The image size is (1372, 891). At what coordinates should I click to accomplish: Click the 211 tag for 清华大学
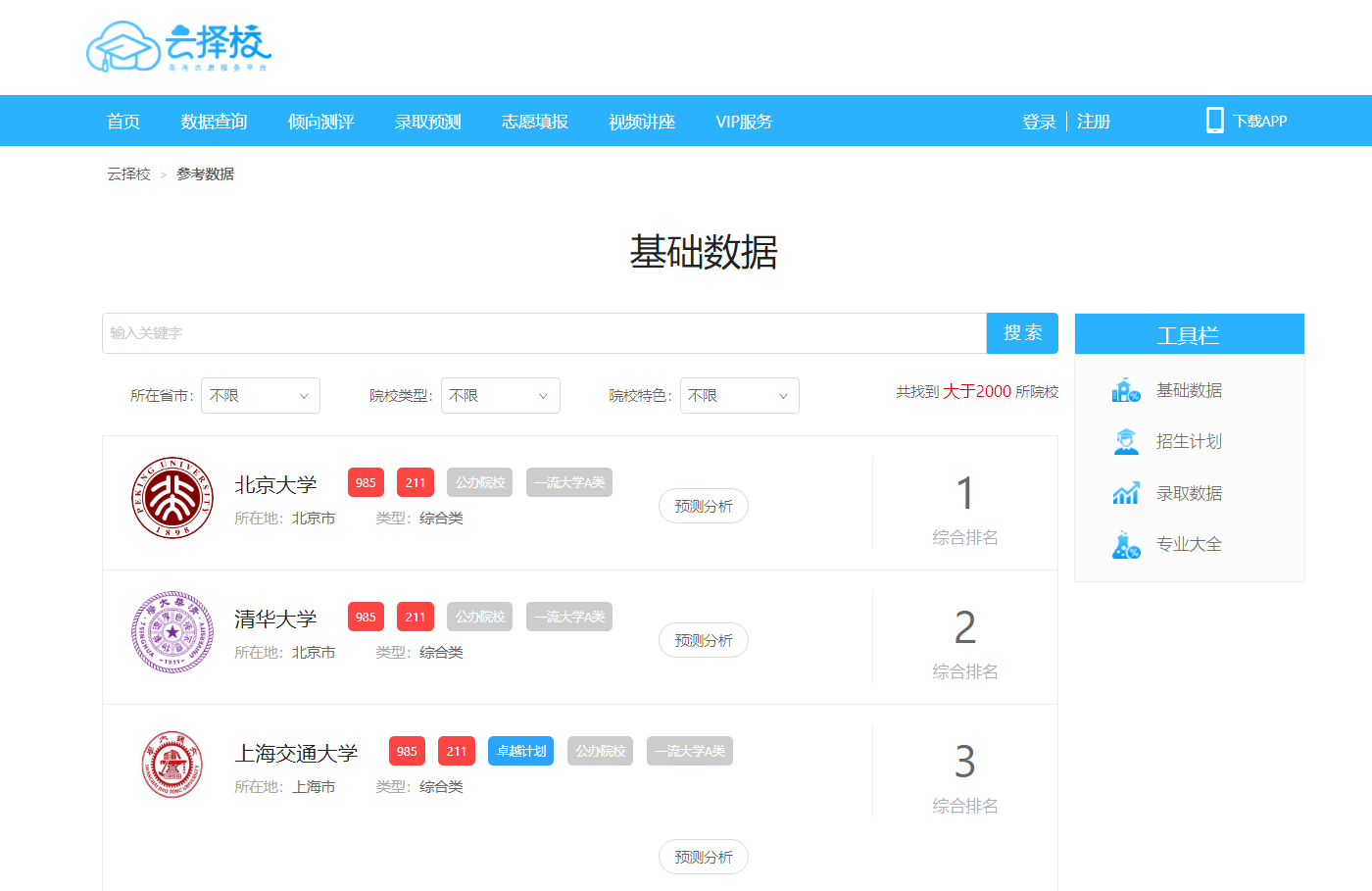tap(416, 617)
